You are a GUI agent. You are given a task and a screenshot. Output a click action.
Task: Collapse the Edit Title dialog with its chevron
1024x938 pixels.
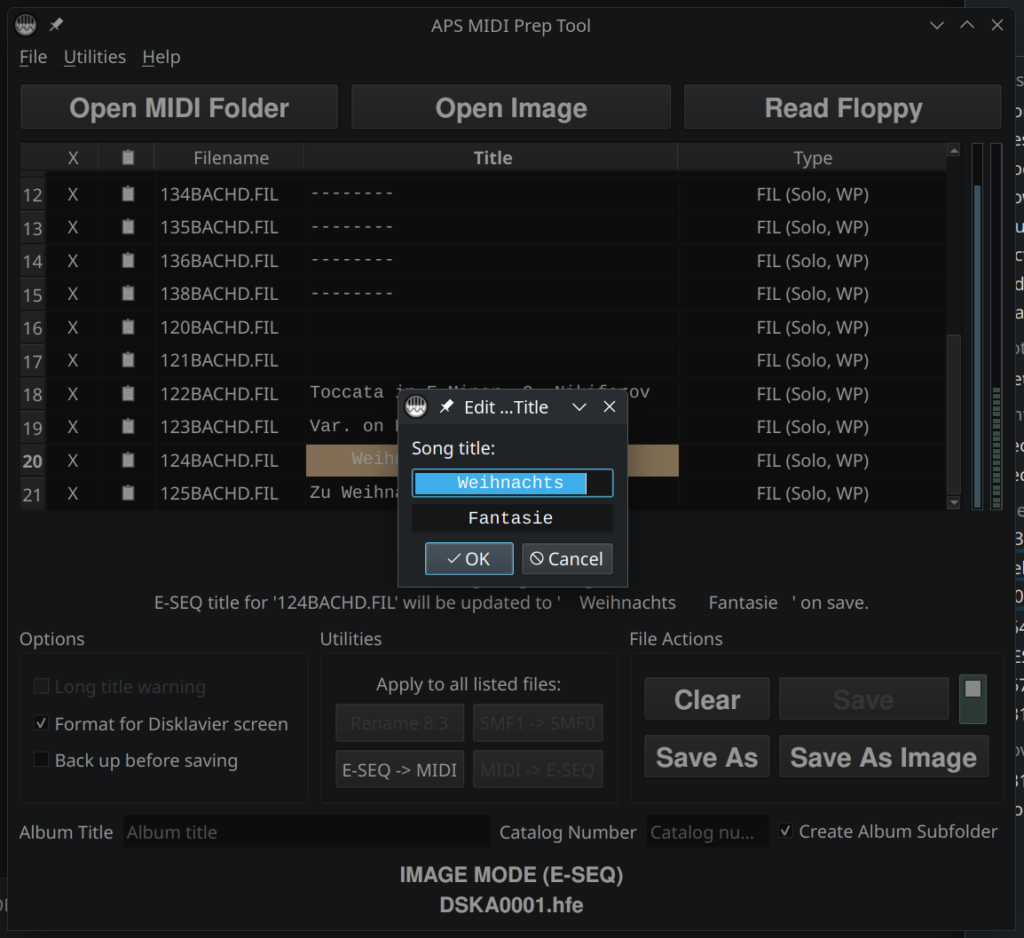(x=578, y=406)
